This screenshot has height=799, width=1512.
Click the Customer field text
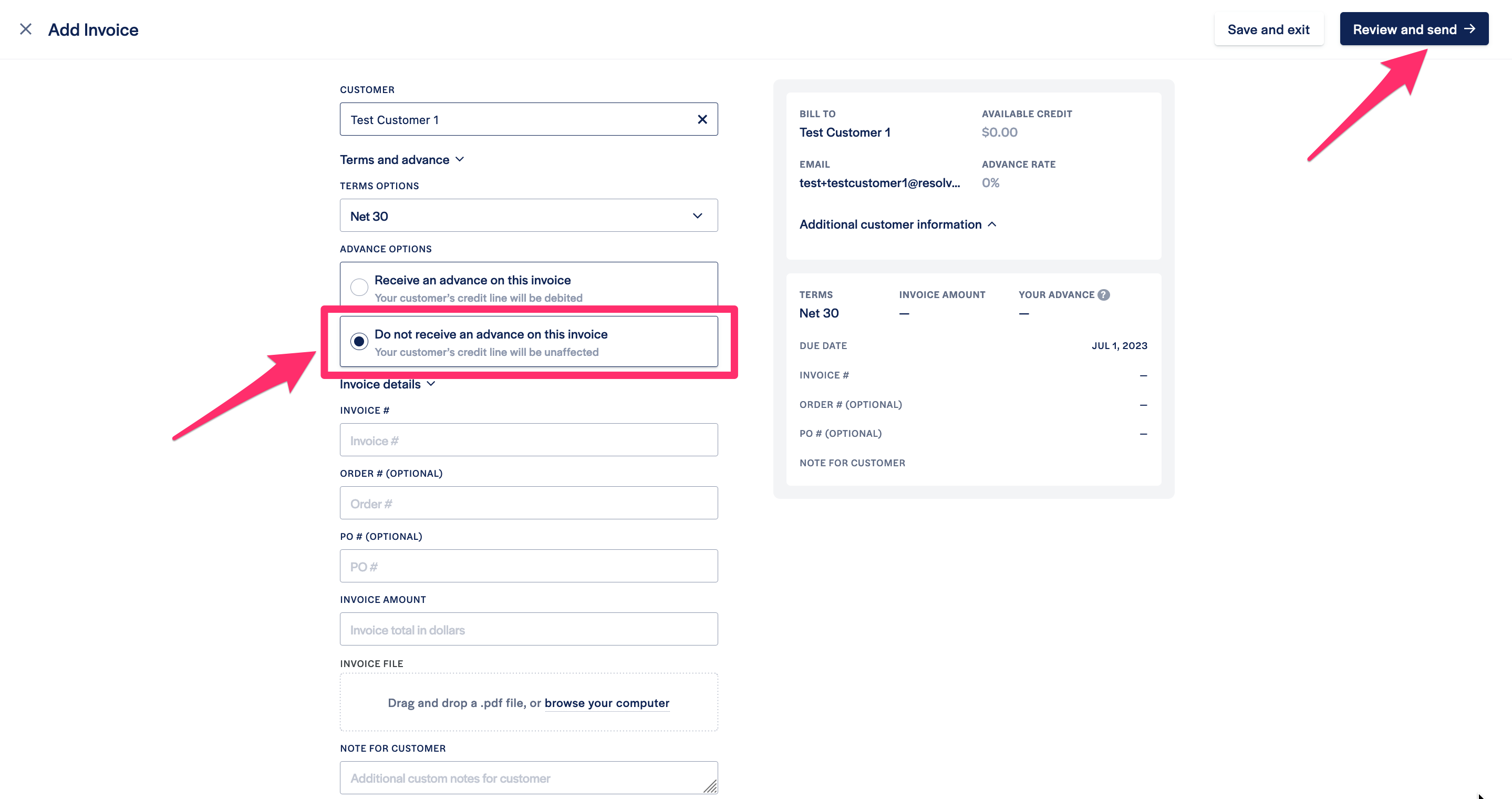coord(395,120)
